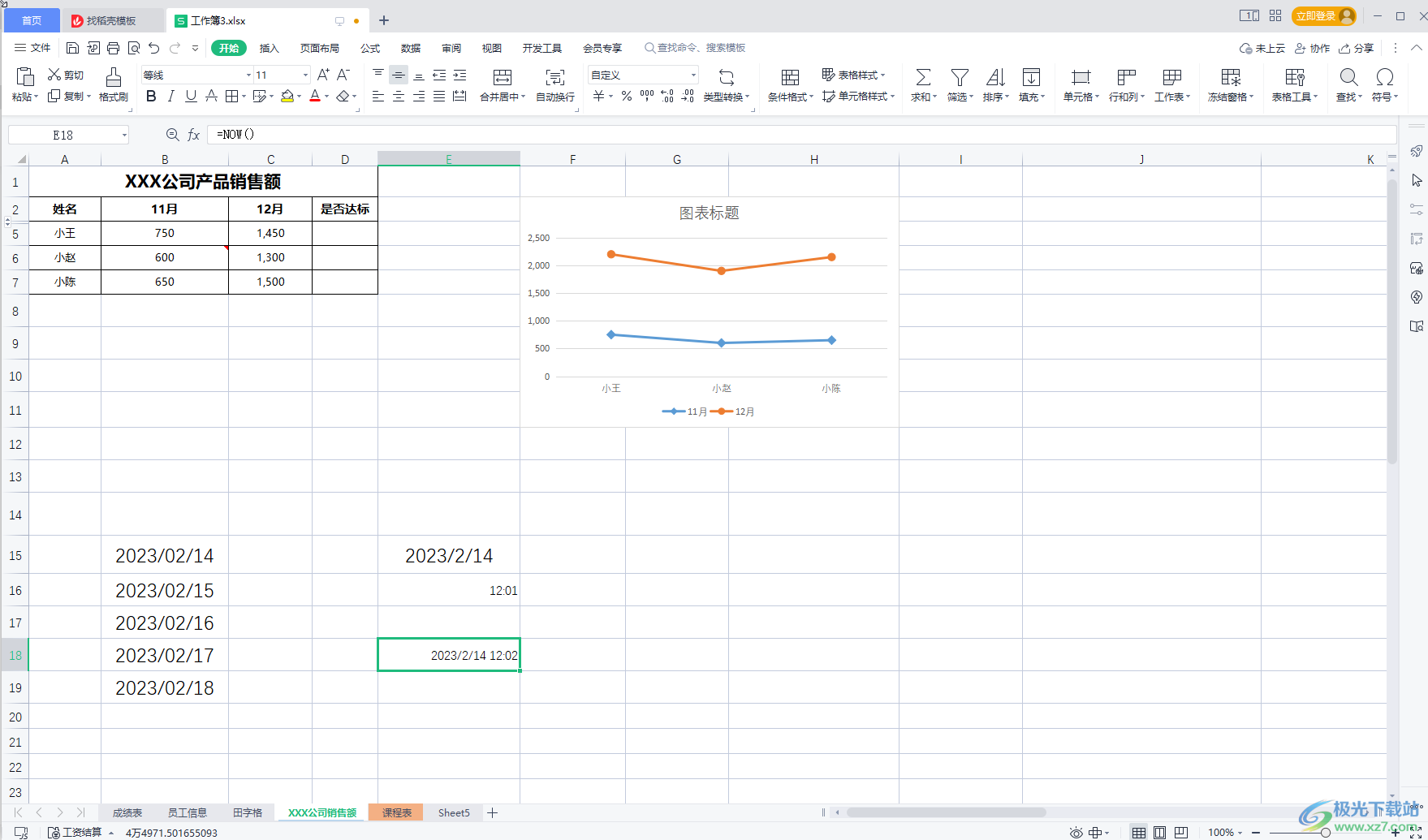Click the Sort (排序) icon

click(995, 78)
